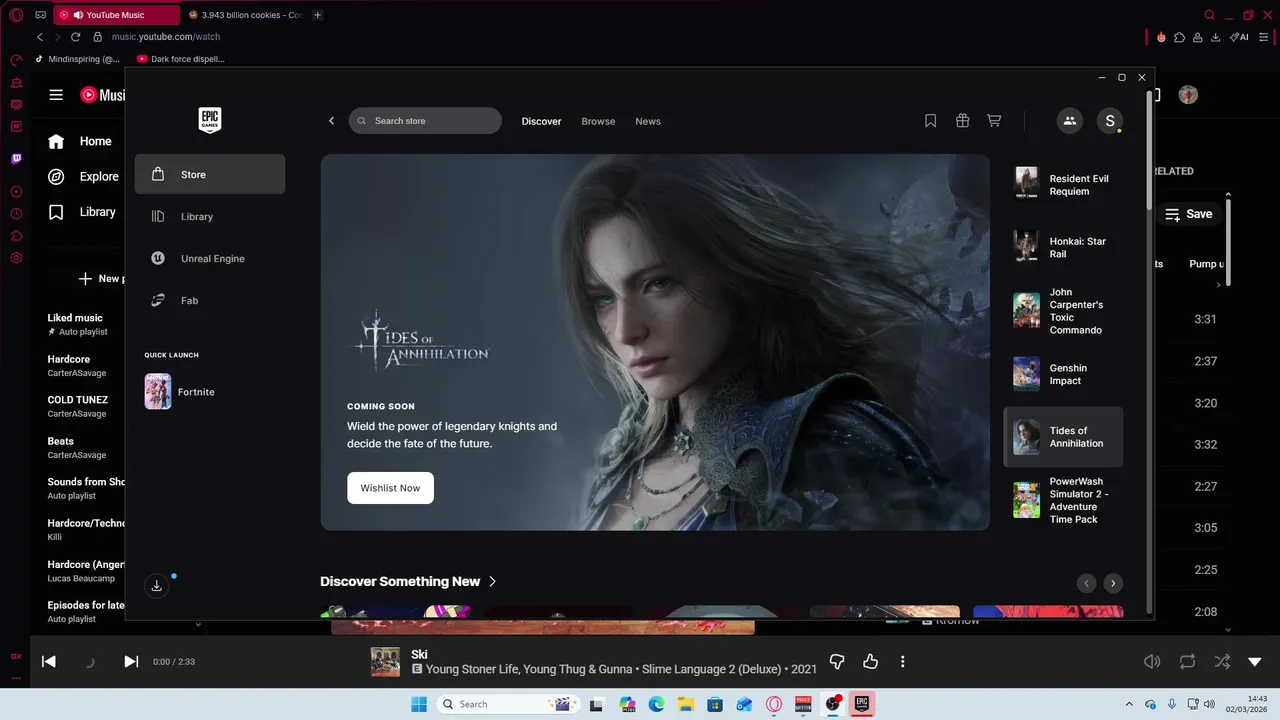Open the Dark force dispell bookmark
The width and height of the screenshot is (1280, 720).
[x=181, y=59]
